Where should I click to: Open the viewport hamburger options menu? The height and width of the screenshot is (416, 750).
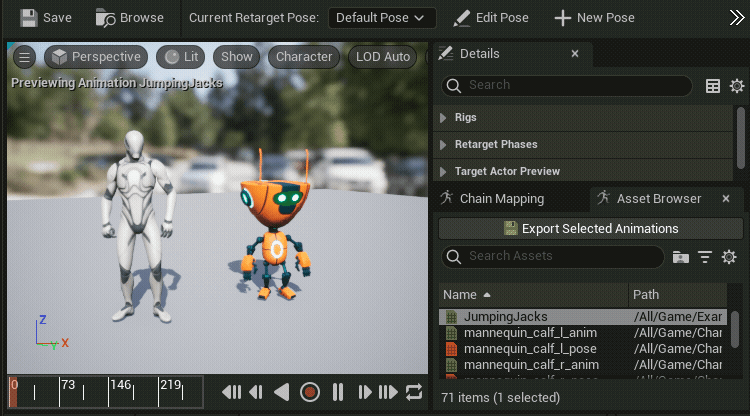tap(25, 57)
